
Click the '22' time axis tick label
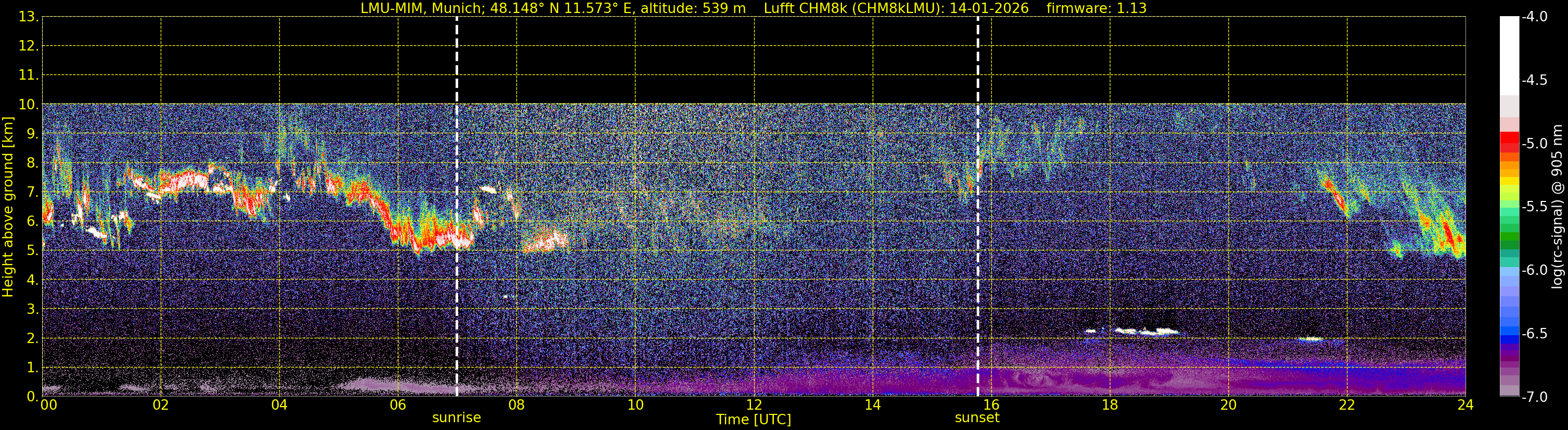click(1347, 405)
